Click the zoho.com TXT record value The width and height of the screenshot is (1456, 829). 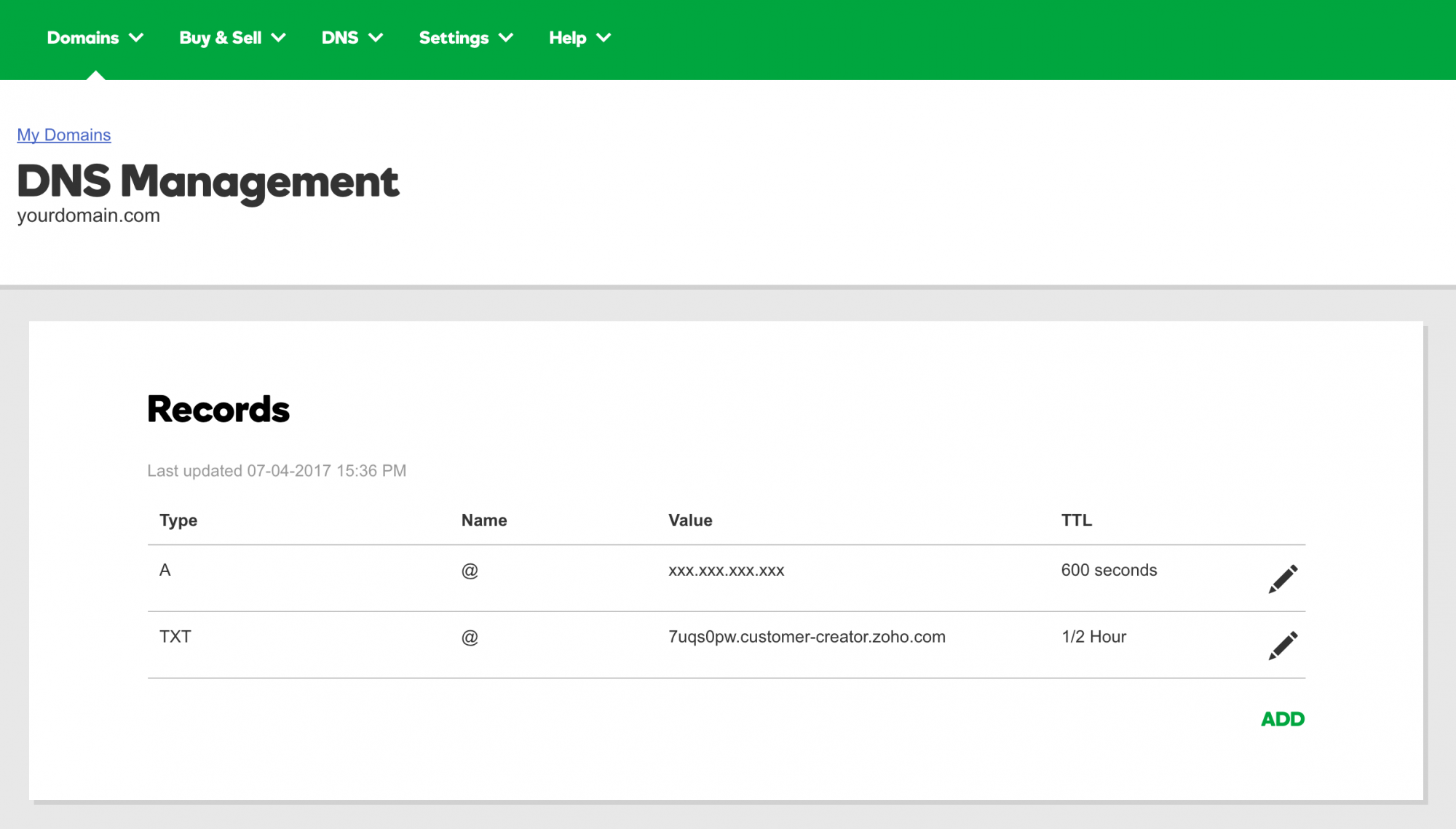click(807, 637)
